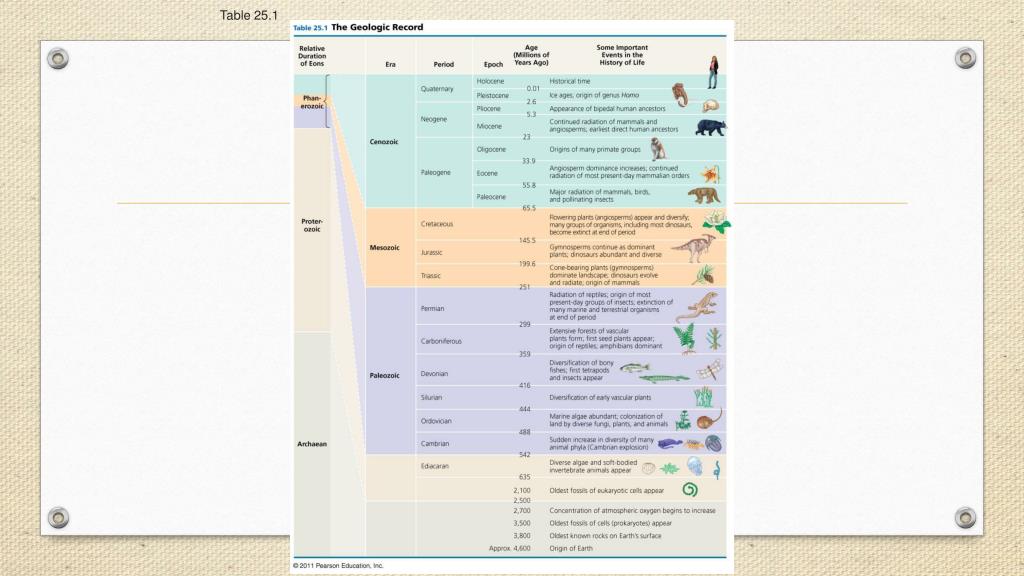Click the 'Period' column header
1024x576 pixels.
click(x=443, y=64)
